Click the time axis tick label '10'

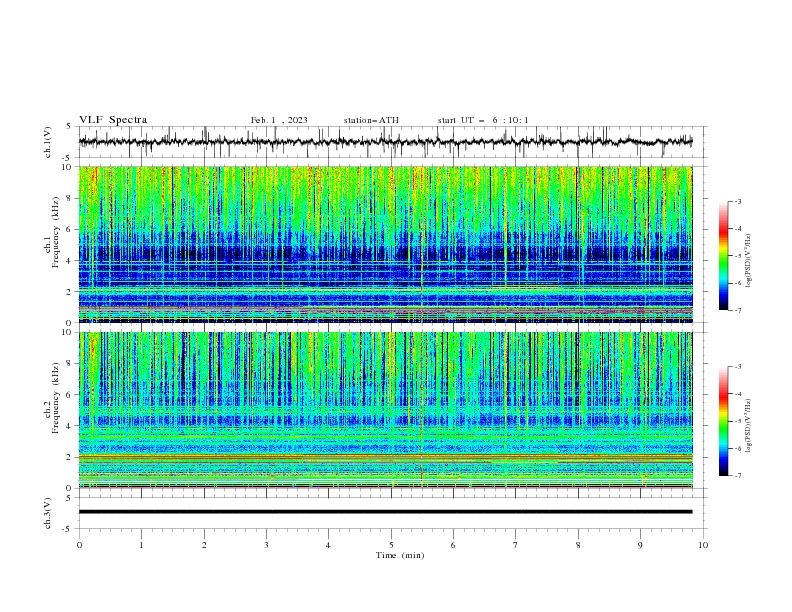(x=703, y=545)
